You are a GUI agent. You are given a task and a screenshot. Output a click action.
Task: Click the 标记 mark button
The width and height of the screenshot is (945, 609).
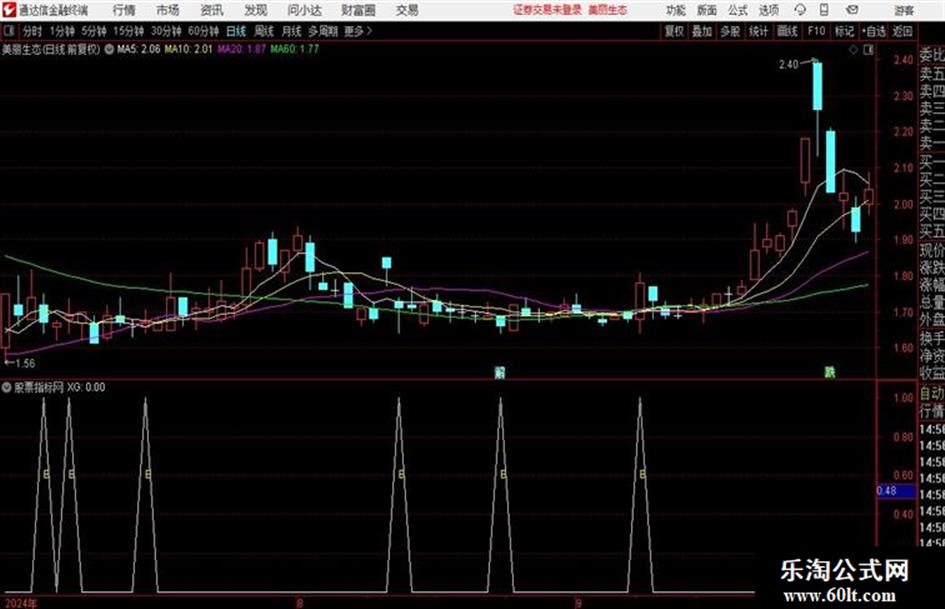(x=844, y=31)
